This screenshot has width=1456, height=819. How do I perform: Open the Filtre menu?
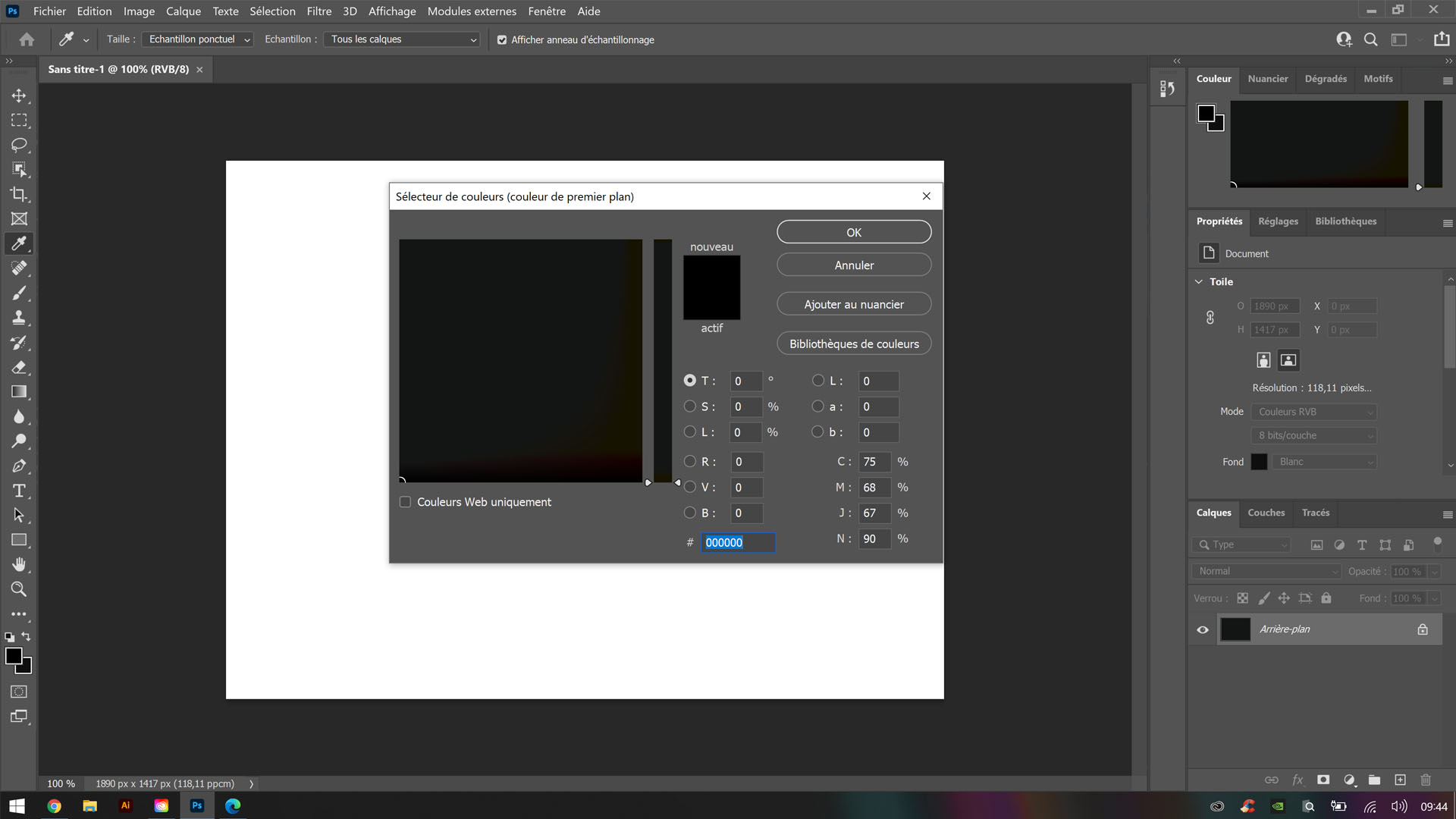coord(318,11)
